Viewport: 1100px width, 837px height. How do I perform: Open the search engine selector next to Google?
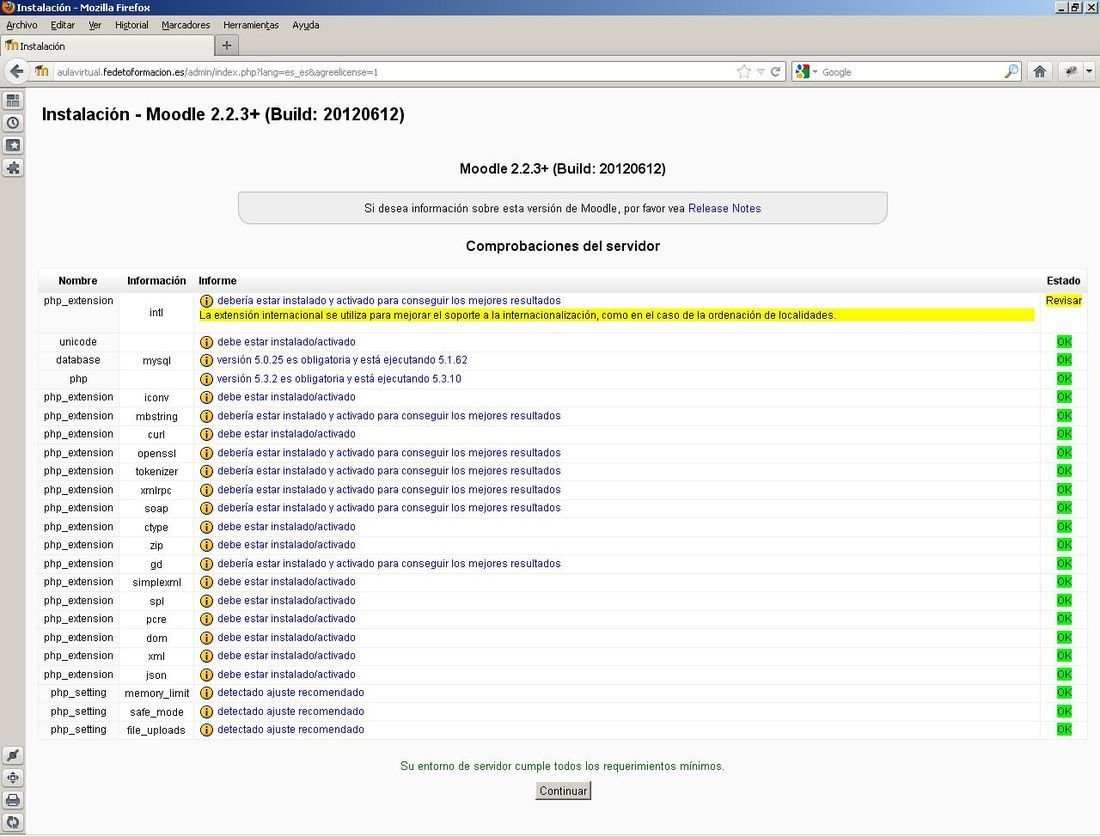[x=807, y=72]
